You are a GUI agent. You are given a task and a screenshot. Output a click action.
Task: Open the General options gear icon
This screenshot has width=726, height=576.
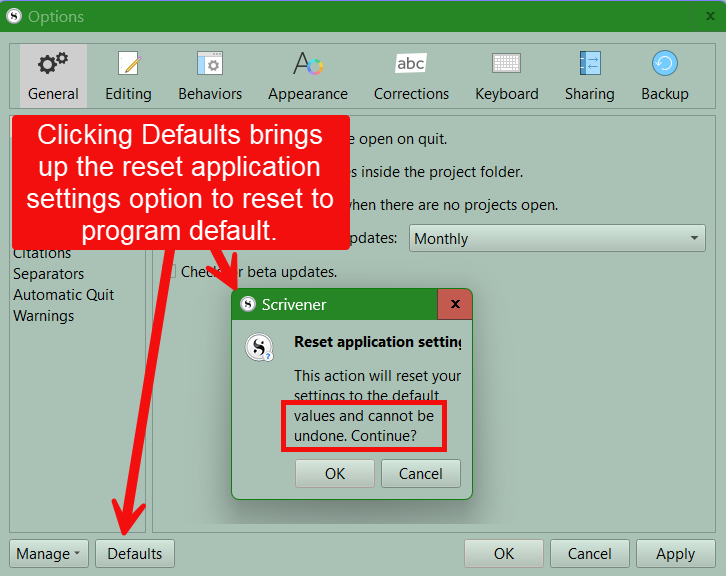(53, 65)
